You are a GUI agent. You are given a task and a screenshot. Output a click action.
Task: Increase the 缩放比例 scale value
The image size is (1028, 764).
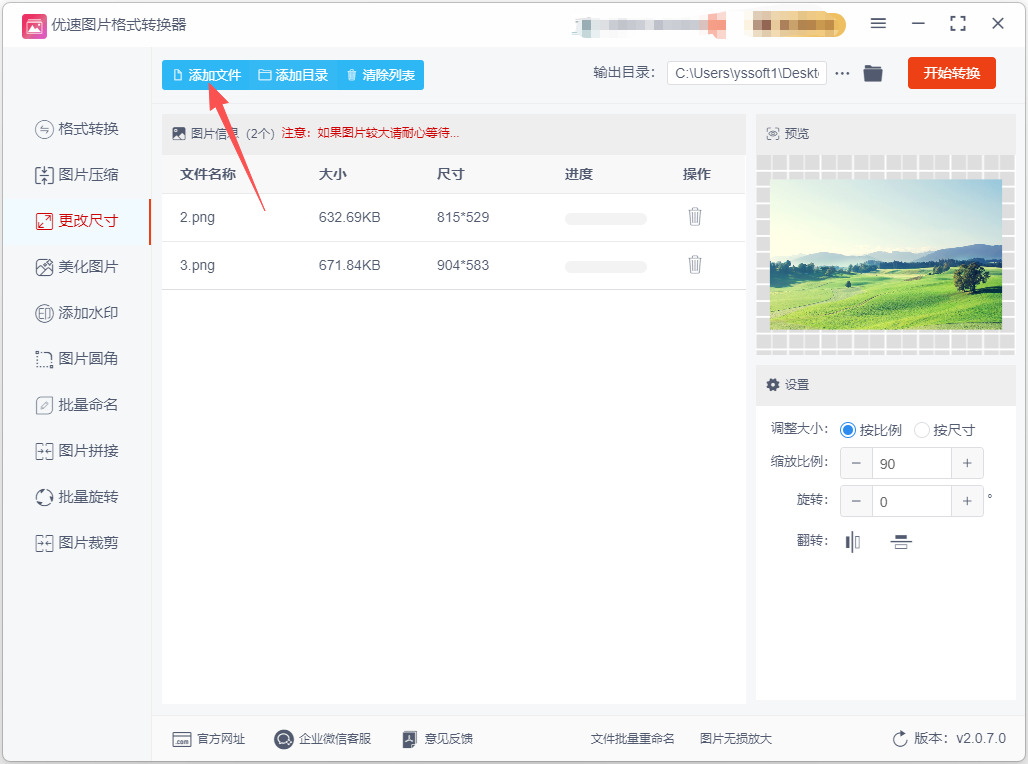tap(967, 464)
